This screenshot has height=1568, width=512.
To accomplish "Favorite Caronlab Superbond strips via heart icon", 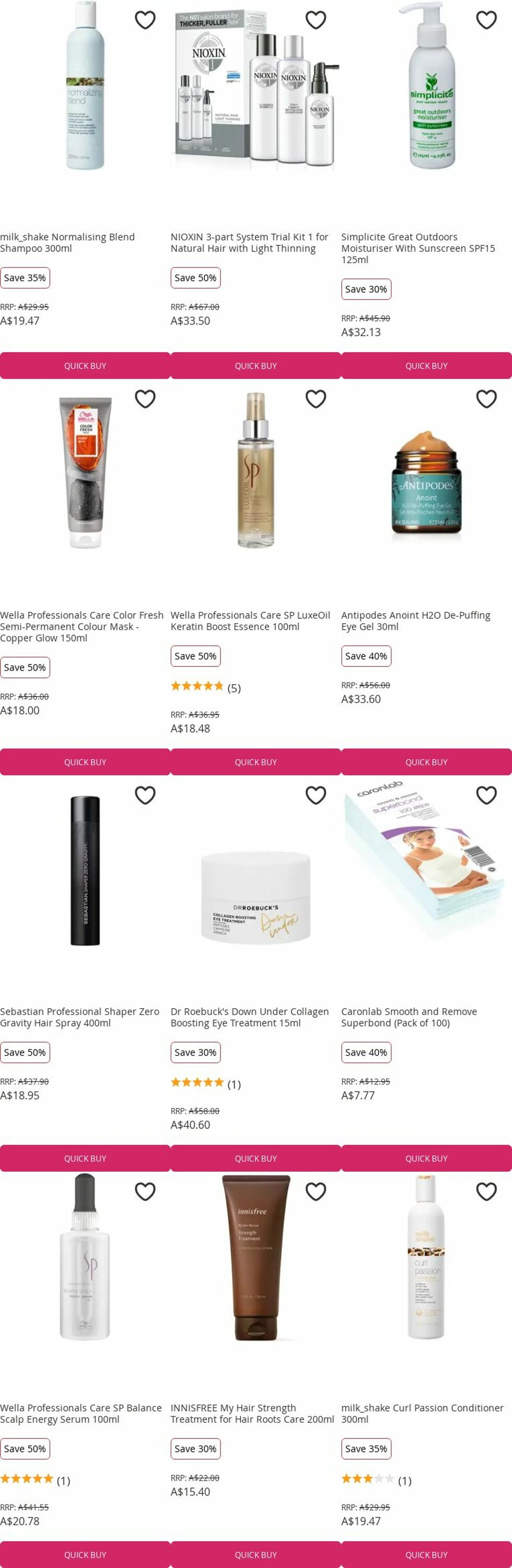I will coord(486,795).
